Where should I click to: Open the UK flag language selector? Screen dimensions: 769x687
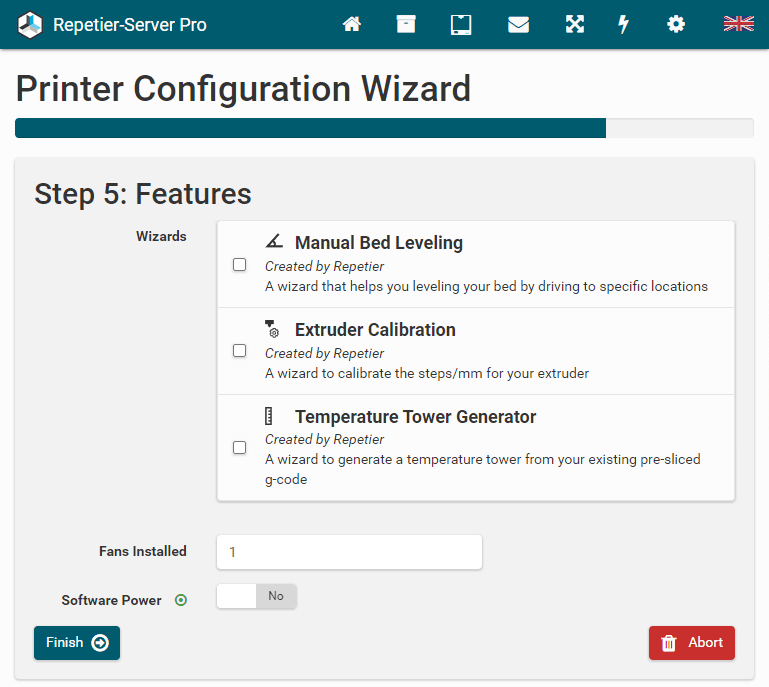pyautogui.click(x=738, y=24)
